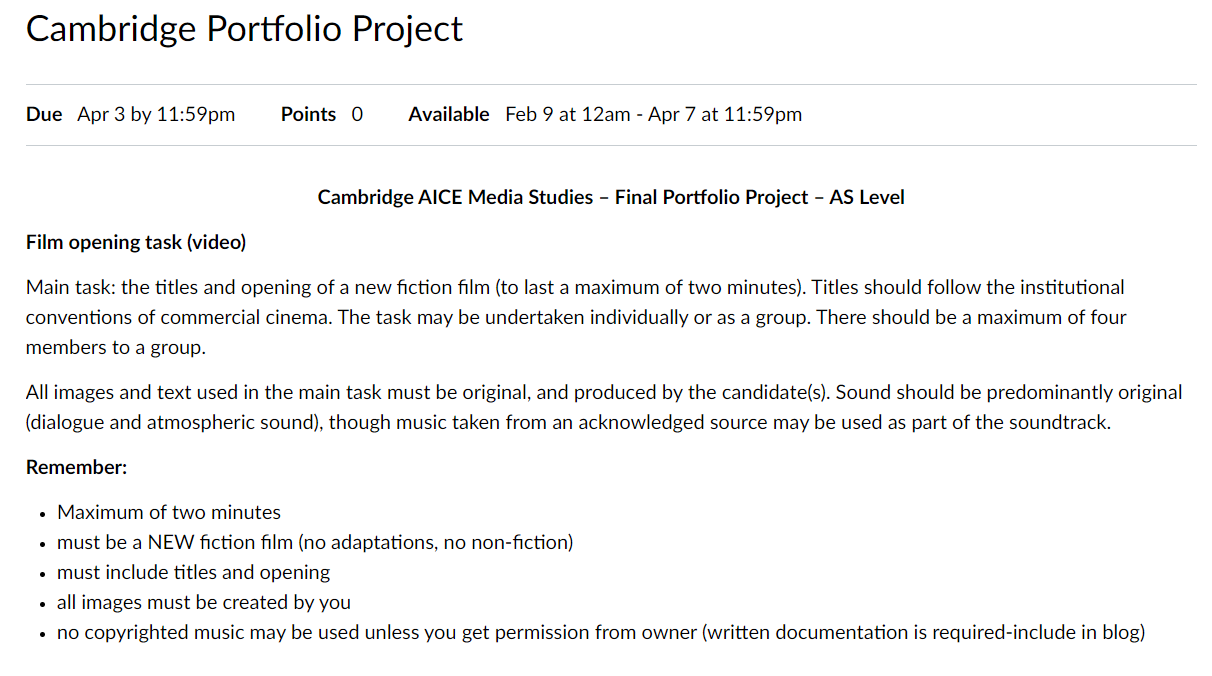Select the Feb 9 at 12am availability start
Screen dimensions: 1212x676
568,114
